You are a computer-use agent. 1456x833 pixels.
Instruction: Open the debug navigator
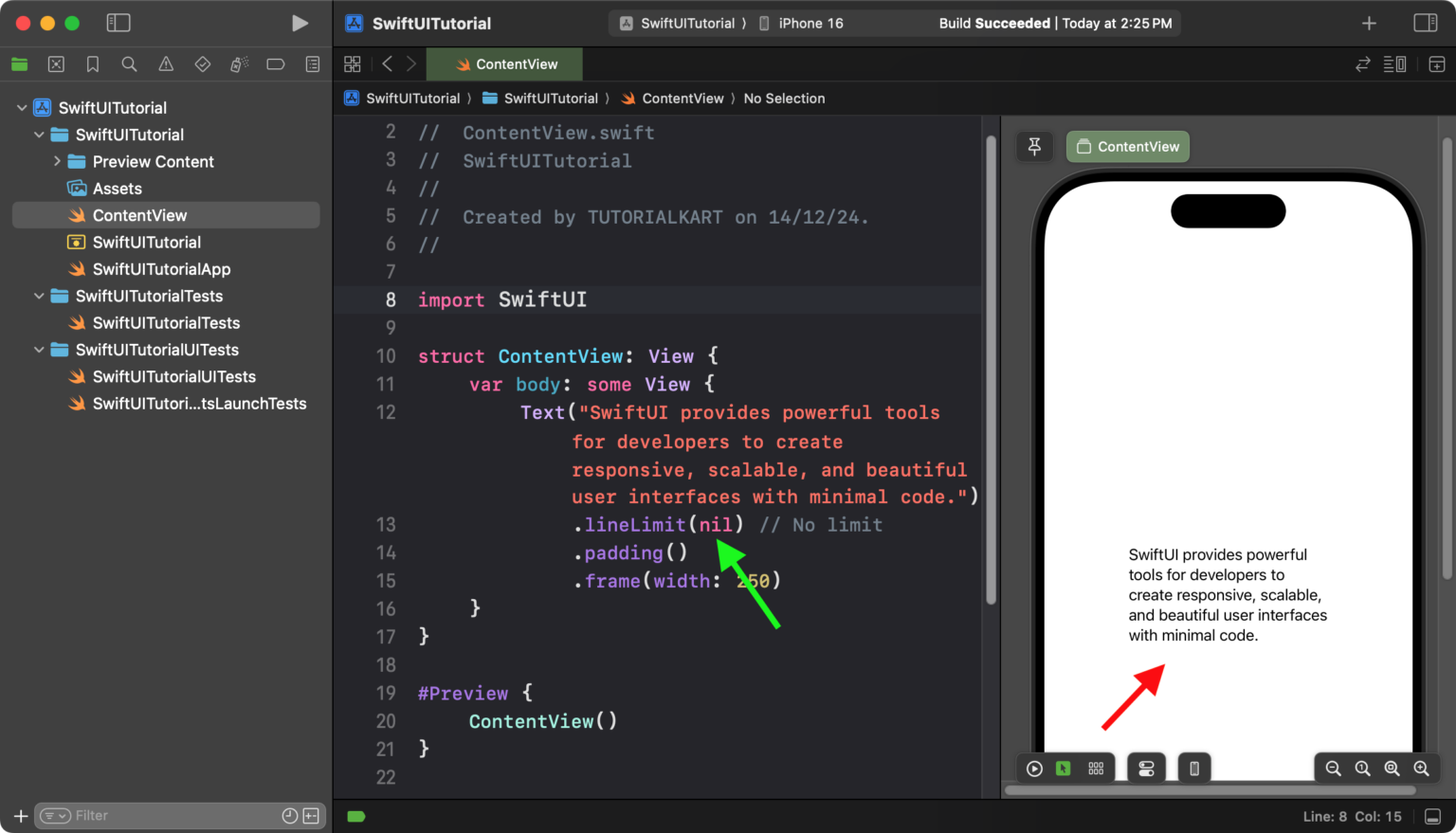coord(239,64)
